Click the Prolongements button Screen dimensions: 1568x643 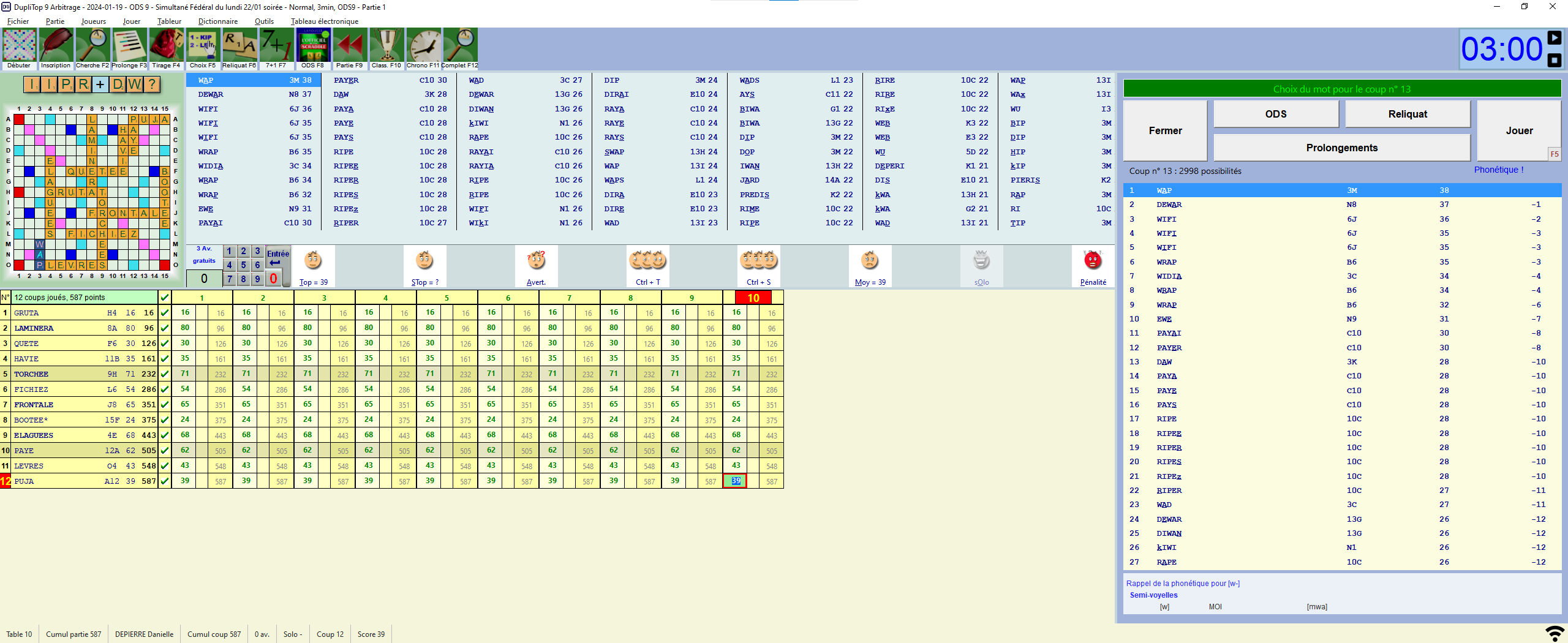[x=1341, y=148]
